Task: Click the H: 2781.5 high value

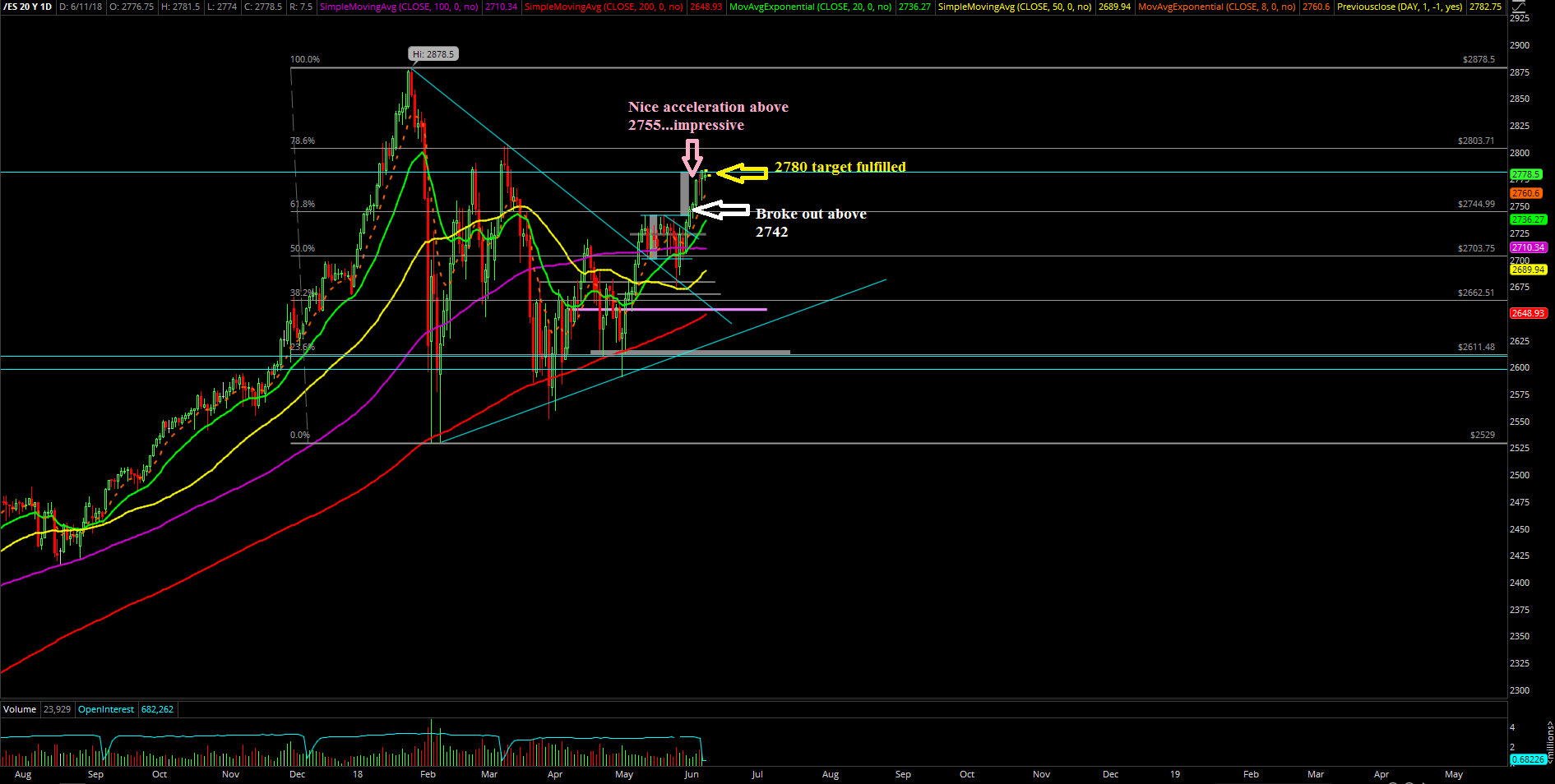Action: click(180, 7)
